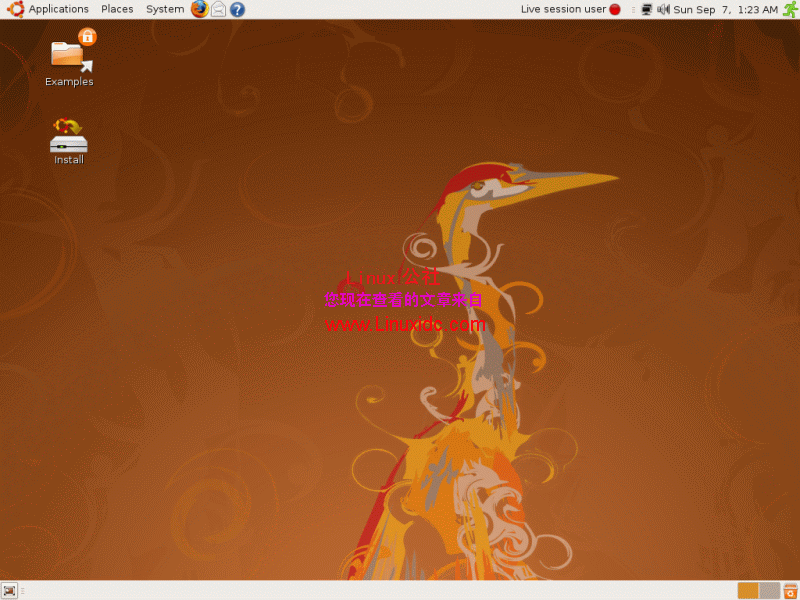Open the Evolution mail icon

[x=219, y=9]
